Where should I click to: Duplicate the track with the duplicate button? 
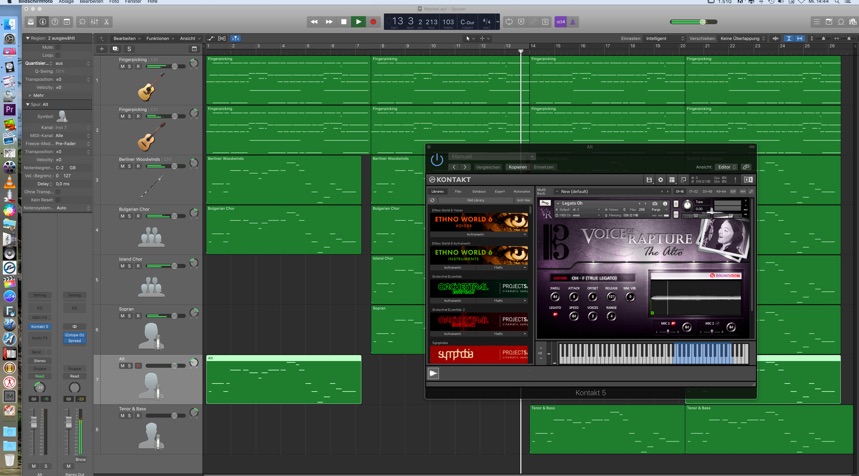tap(115, 49)
